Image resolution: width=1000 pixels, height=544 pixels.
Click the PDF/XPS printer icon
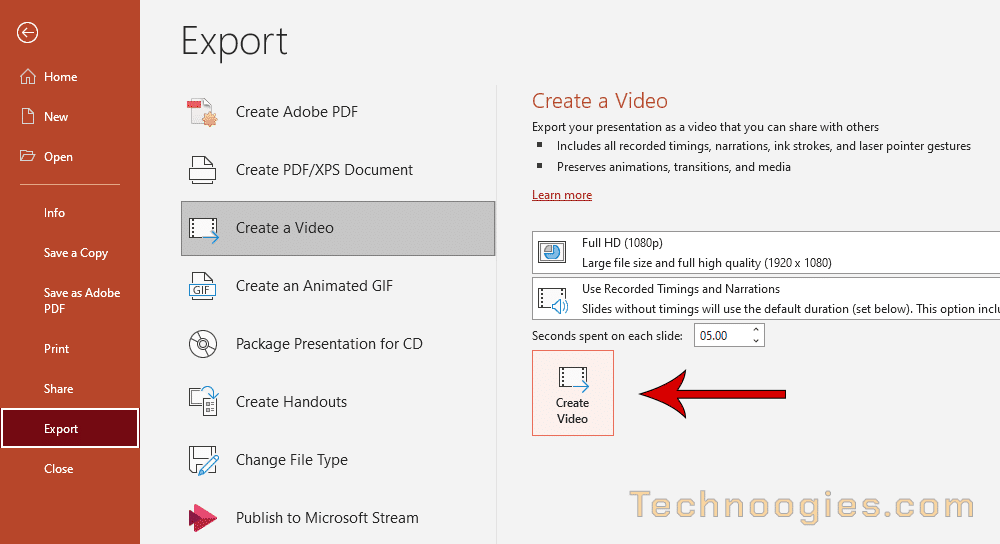pos(203,170)
